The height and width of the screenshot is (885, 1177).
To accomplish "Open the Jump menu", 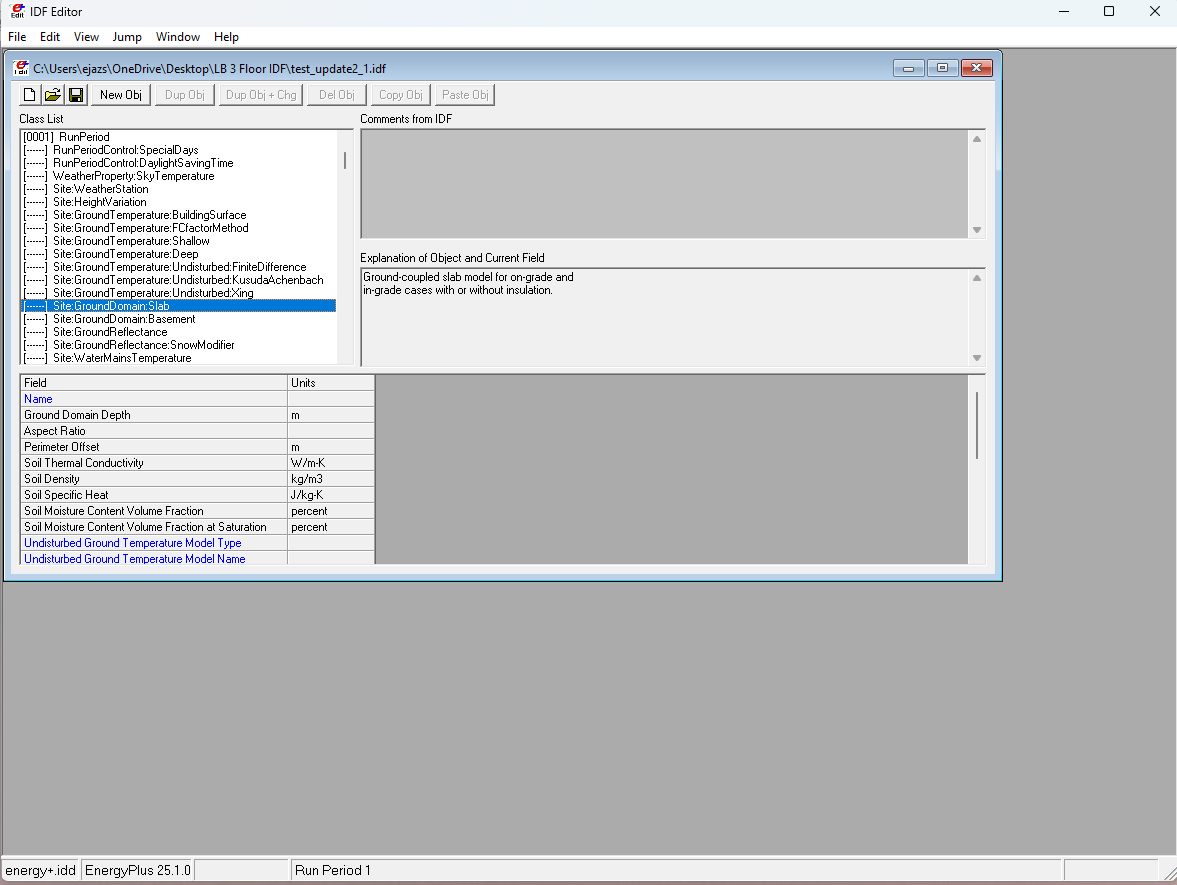I will tap(127, 37).
